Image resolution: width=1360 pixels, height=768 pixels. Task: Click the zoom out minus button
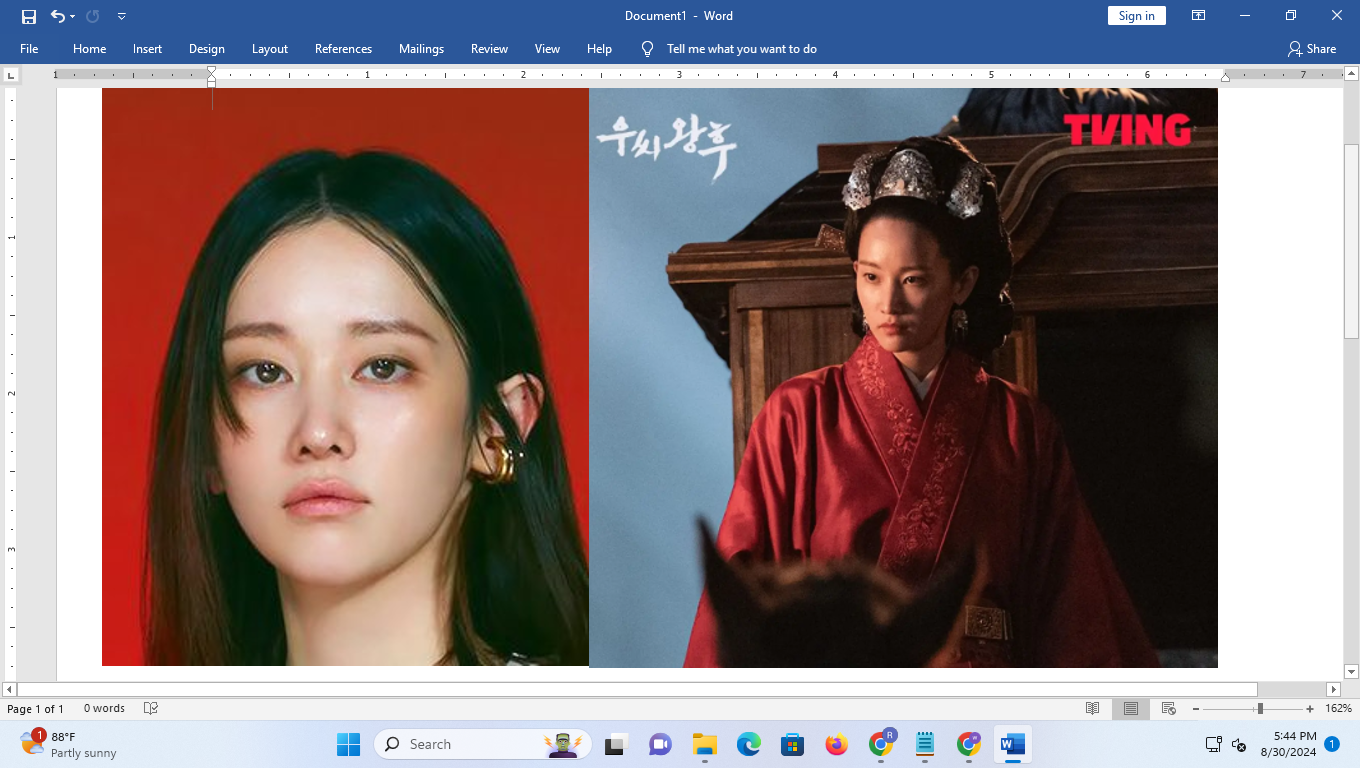1196,709
